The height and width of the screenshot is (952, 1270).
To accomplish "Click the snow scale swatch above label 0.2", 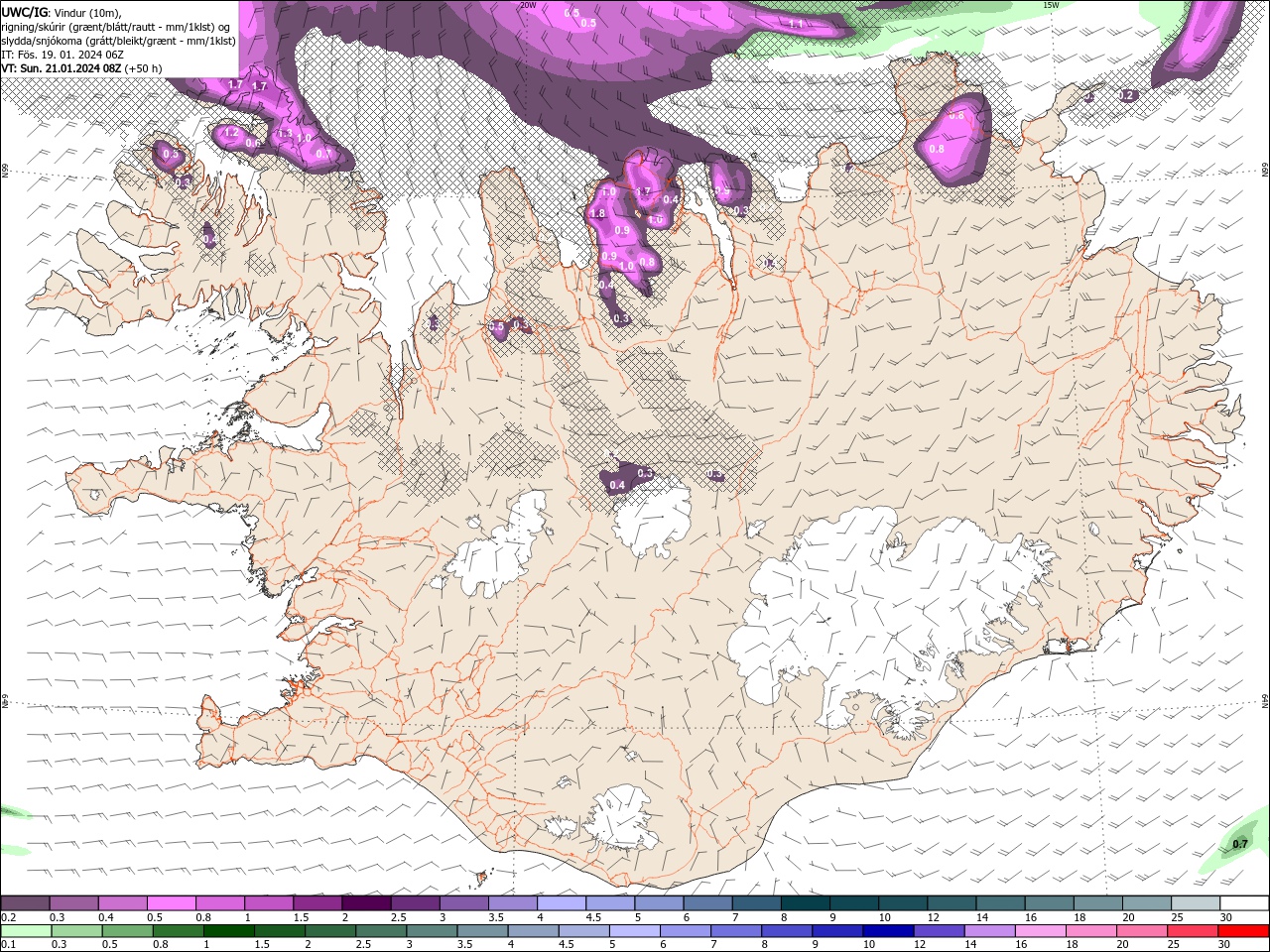I will (25, 903).
